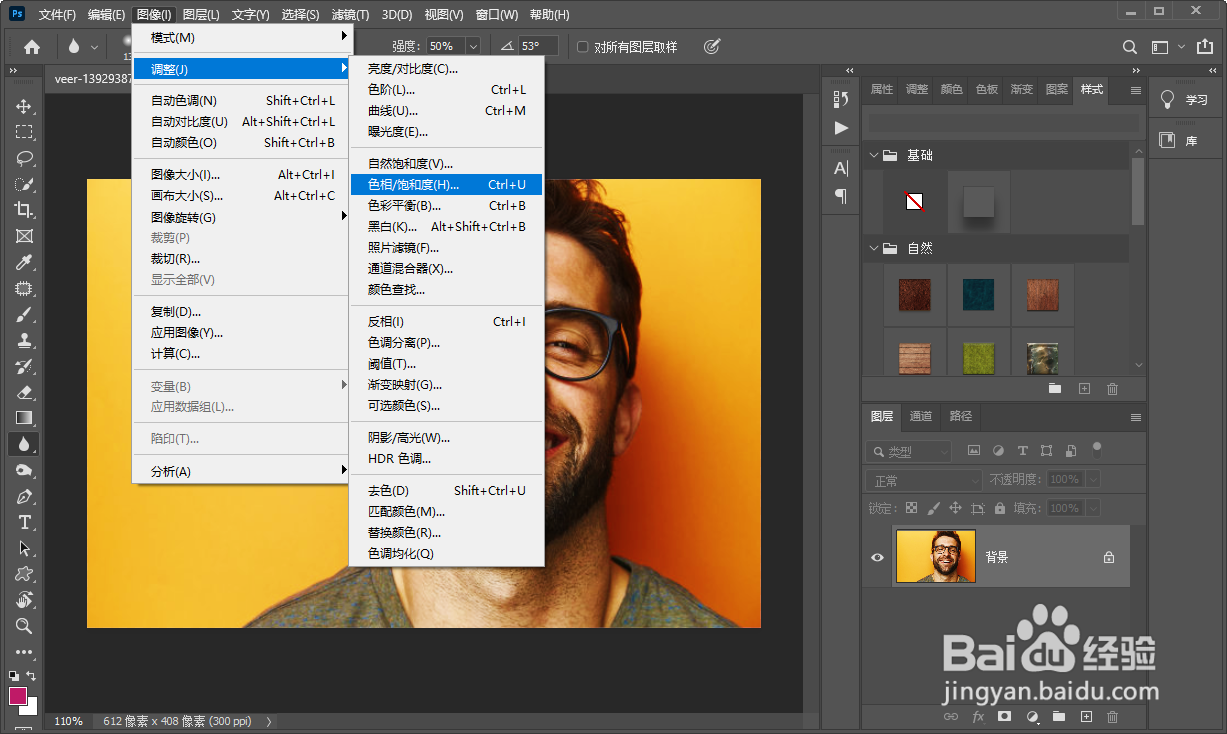Select the Rectangular Marquee tool
1227x734 pixels.
coord(24,132)
